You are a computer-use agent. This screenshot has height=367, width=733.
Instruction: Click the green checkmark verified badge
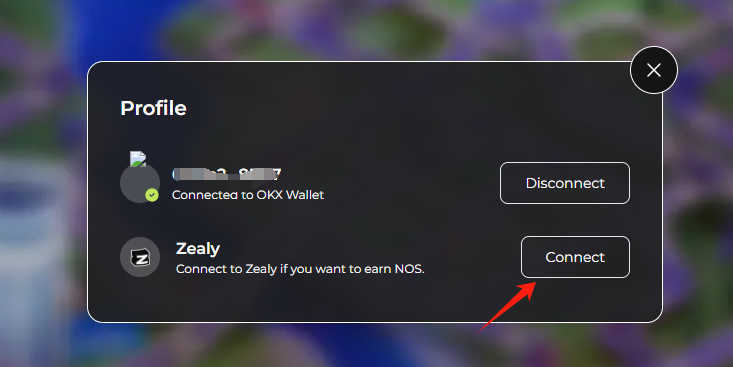(x=151, y=195)
